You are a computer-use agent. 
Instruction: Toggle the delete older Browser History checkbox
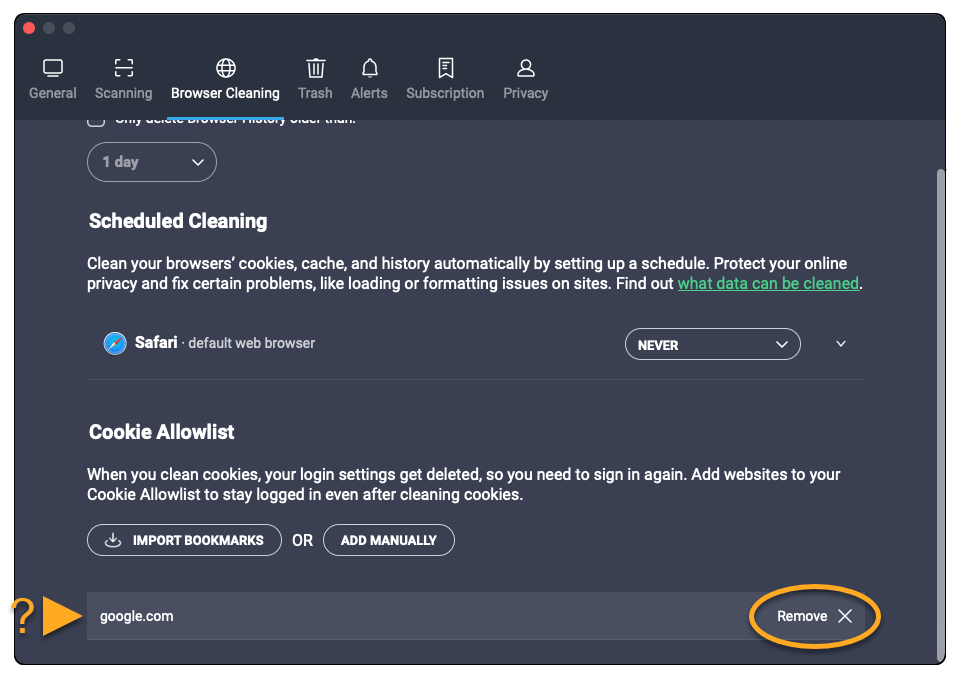tap(96, 121)
